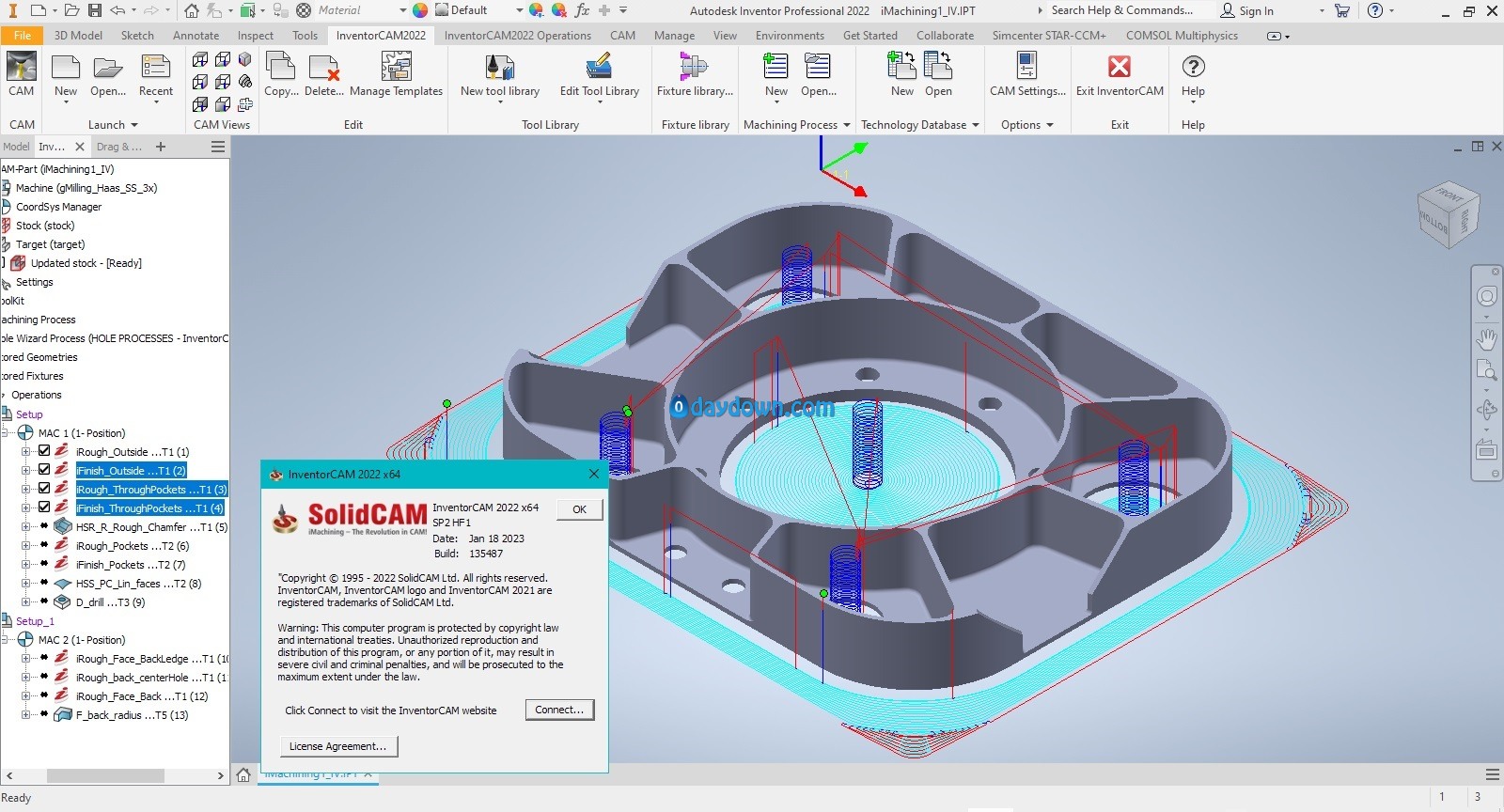The image size is (1504, 812).
Task: Click New machining process icon
Action: pyautogui.click(x=775, y=68)
